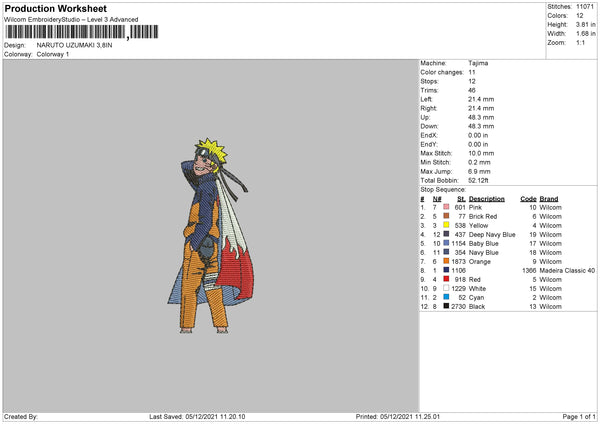Select the Baby Blue thread swatch
600x424 pixels.
pos(446,243)
